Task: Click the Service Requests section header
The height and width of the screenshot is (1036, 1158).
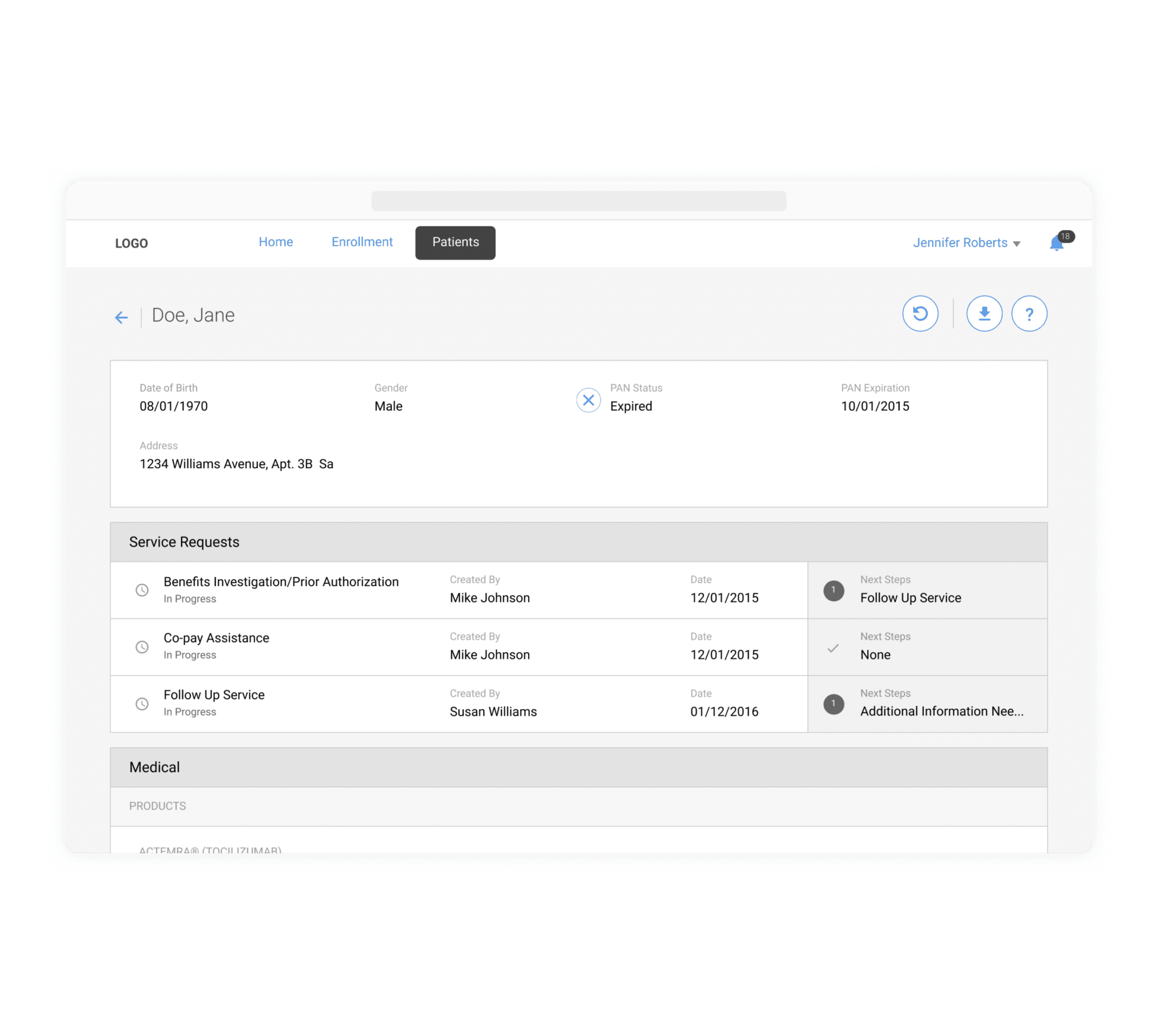Action: [x=579, y=542]
